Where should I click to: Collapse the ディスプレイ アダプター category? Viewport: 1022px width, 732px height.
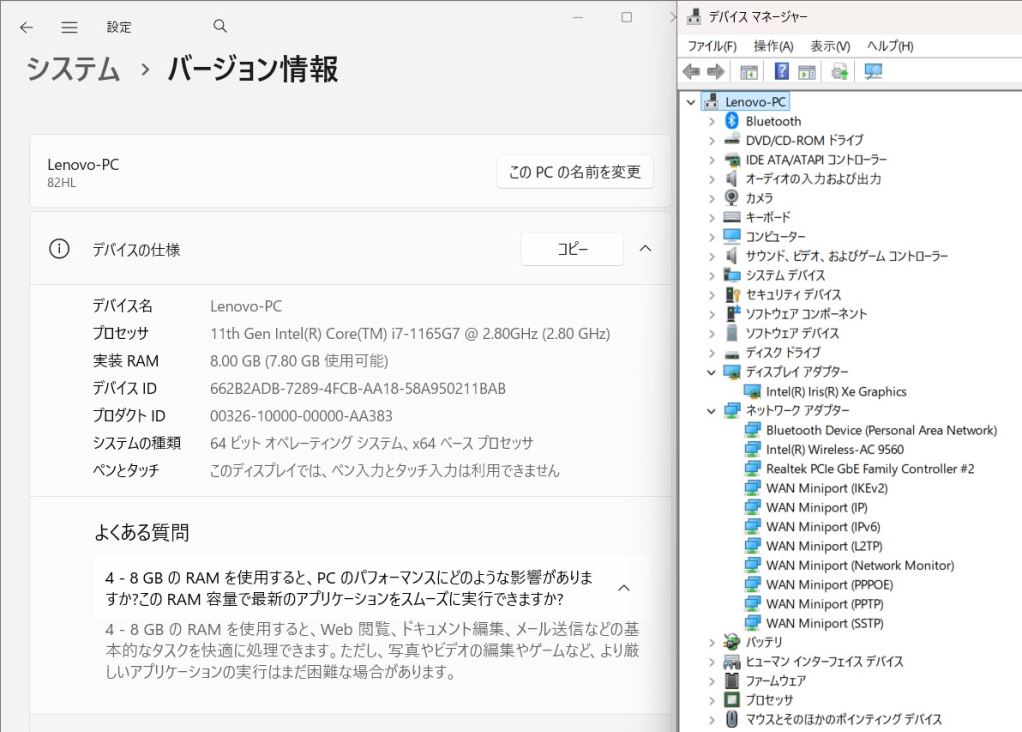coord(712,372)
